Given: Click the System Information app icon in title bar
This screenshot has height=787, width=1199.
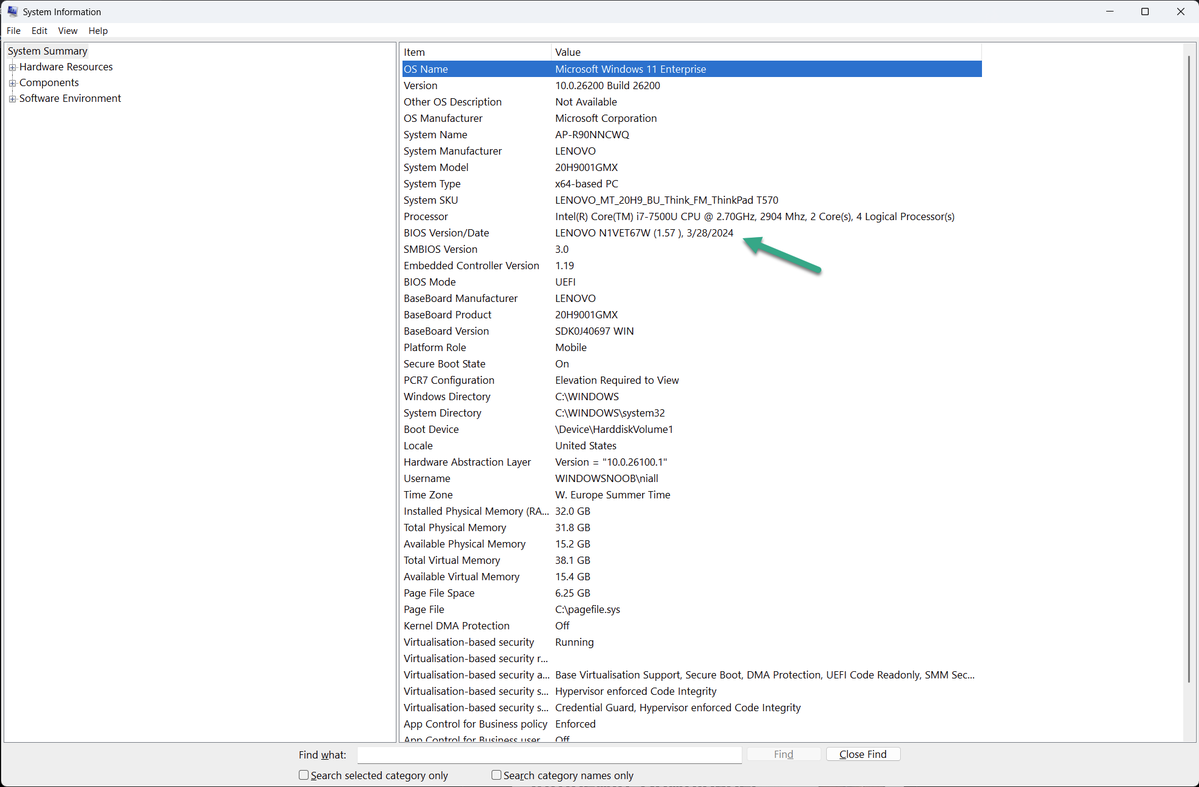Looking at the screenshot, I should (x=12, y=11).
